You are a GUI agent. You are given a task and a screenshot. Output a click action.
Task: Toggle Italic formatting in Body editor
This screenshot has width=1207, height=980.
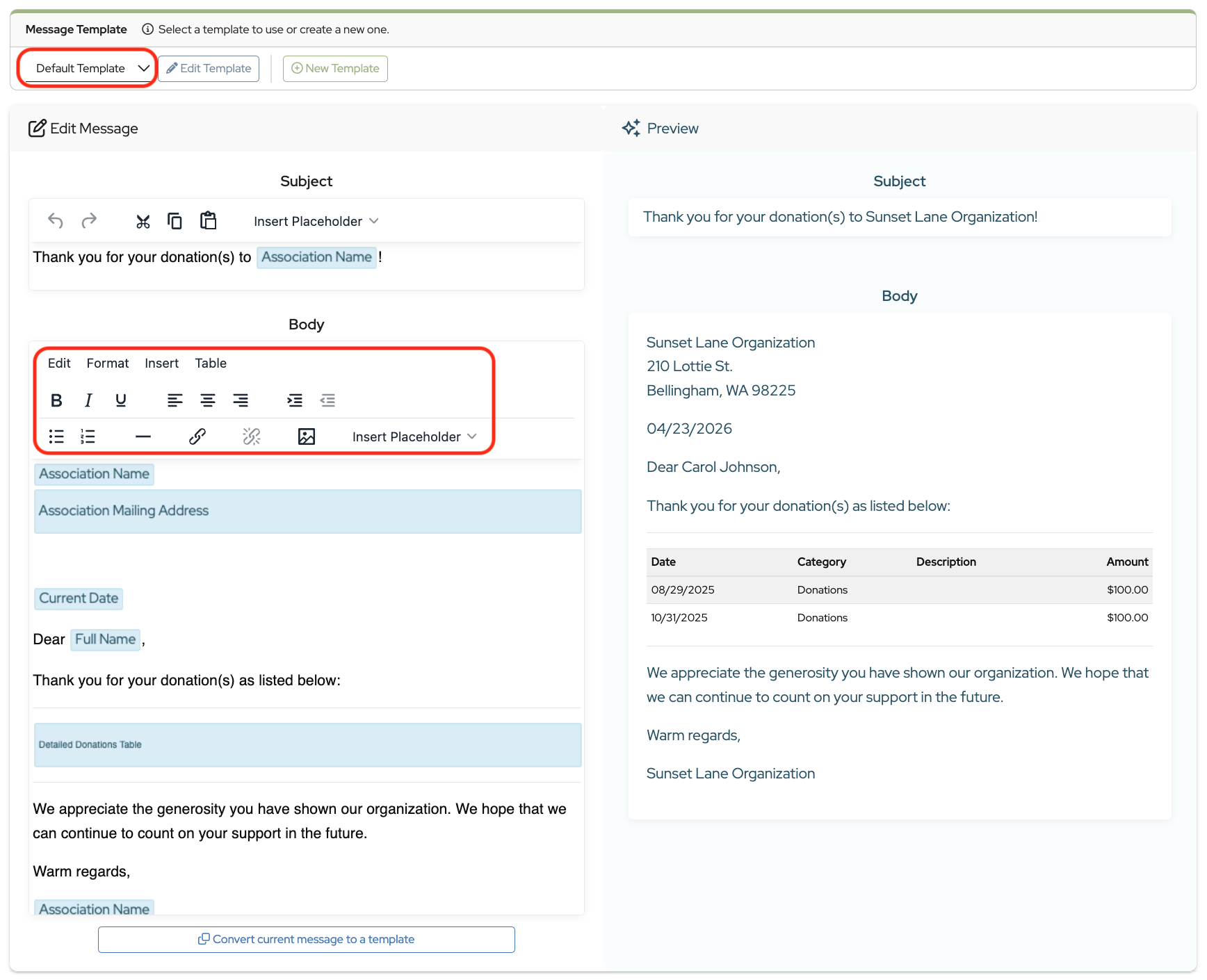[x=88, y=400]
